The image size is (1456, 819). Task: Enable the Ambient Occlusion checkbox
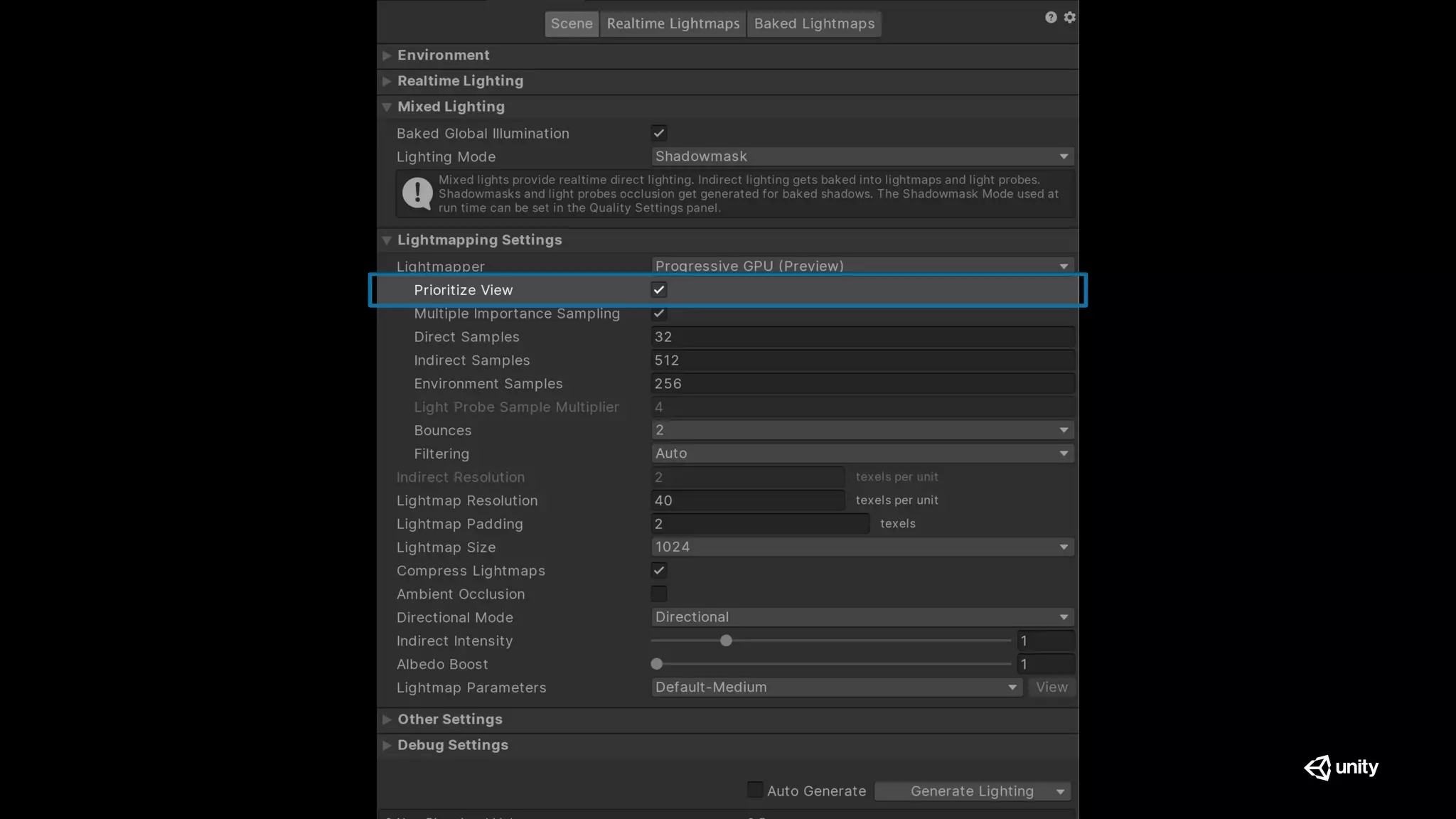click(x=659, y=594)
